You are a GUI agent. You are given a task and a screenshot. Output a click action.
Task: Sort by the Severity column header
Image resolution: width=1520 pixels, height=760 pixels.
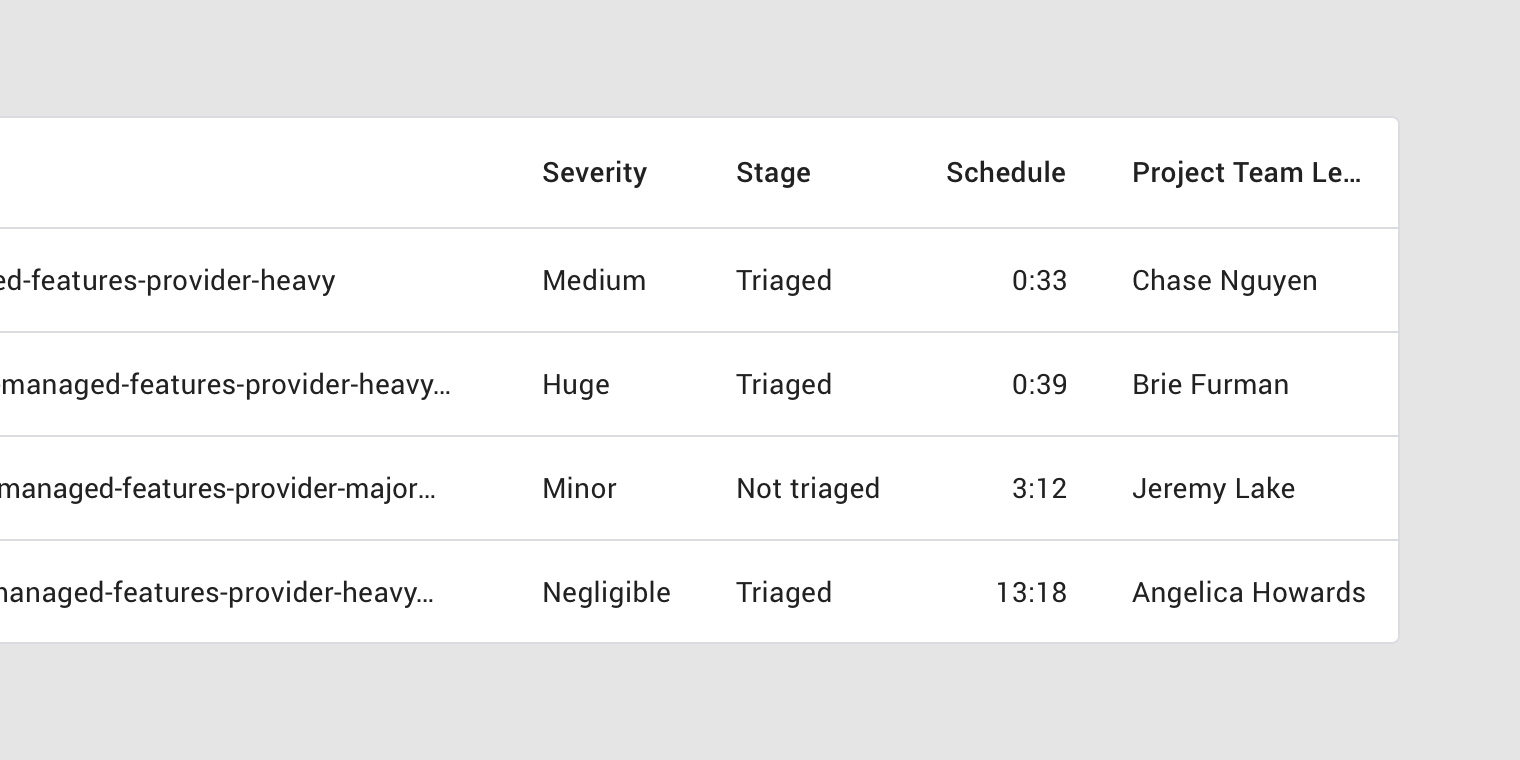tap(594, 173)
